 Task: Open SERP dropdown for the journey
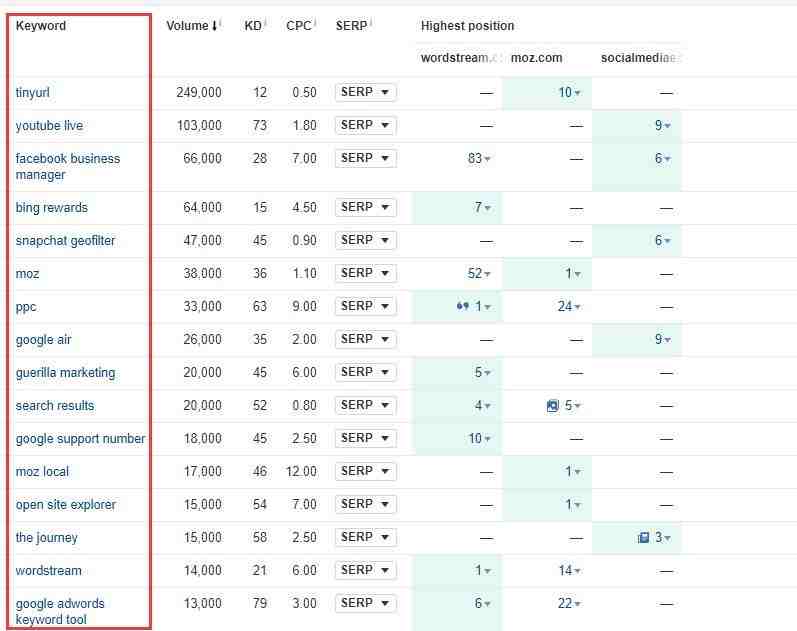[x=365, y=537]
